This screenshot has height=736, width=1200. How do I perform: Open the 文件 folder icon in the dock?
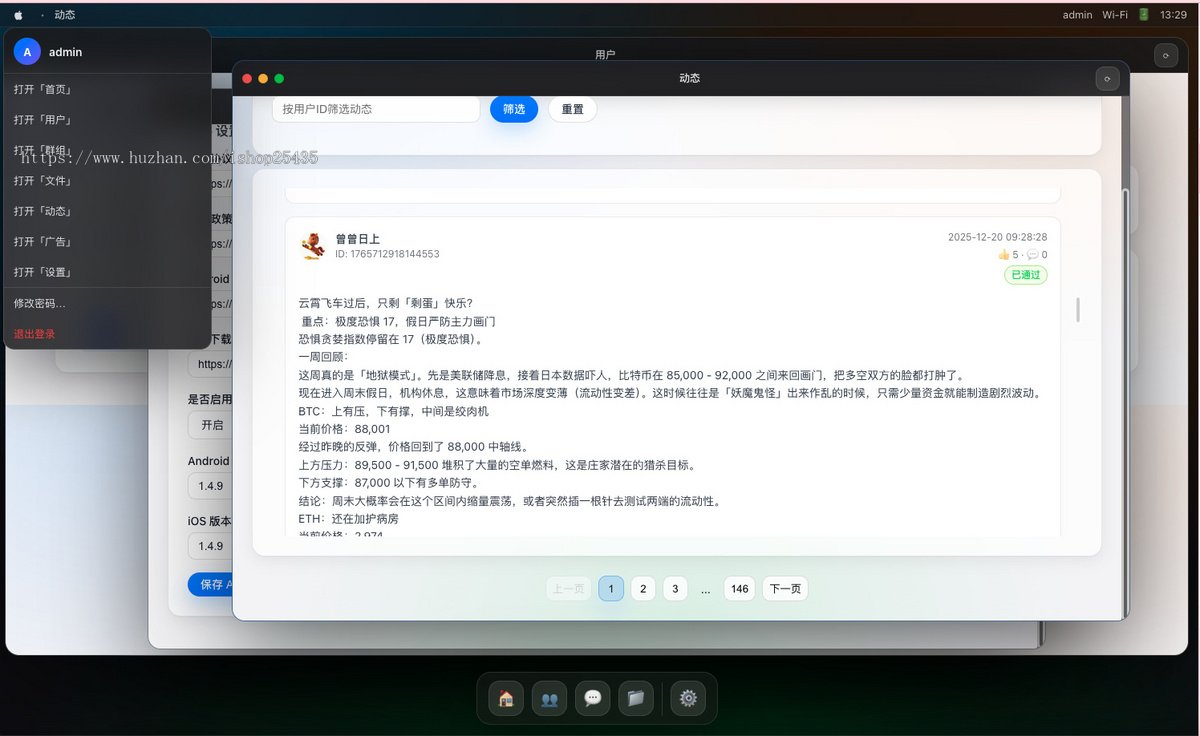[x=636, y=698]
